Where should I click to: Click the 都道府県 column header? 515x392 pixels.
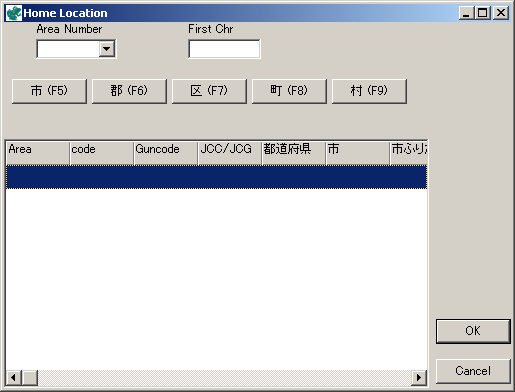point(294,153)
